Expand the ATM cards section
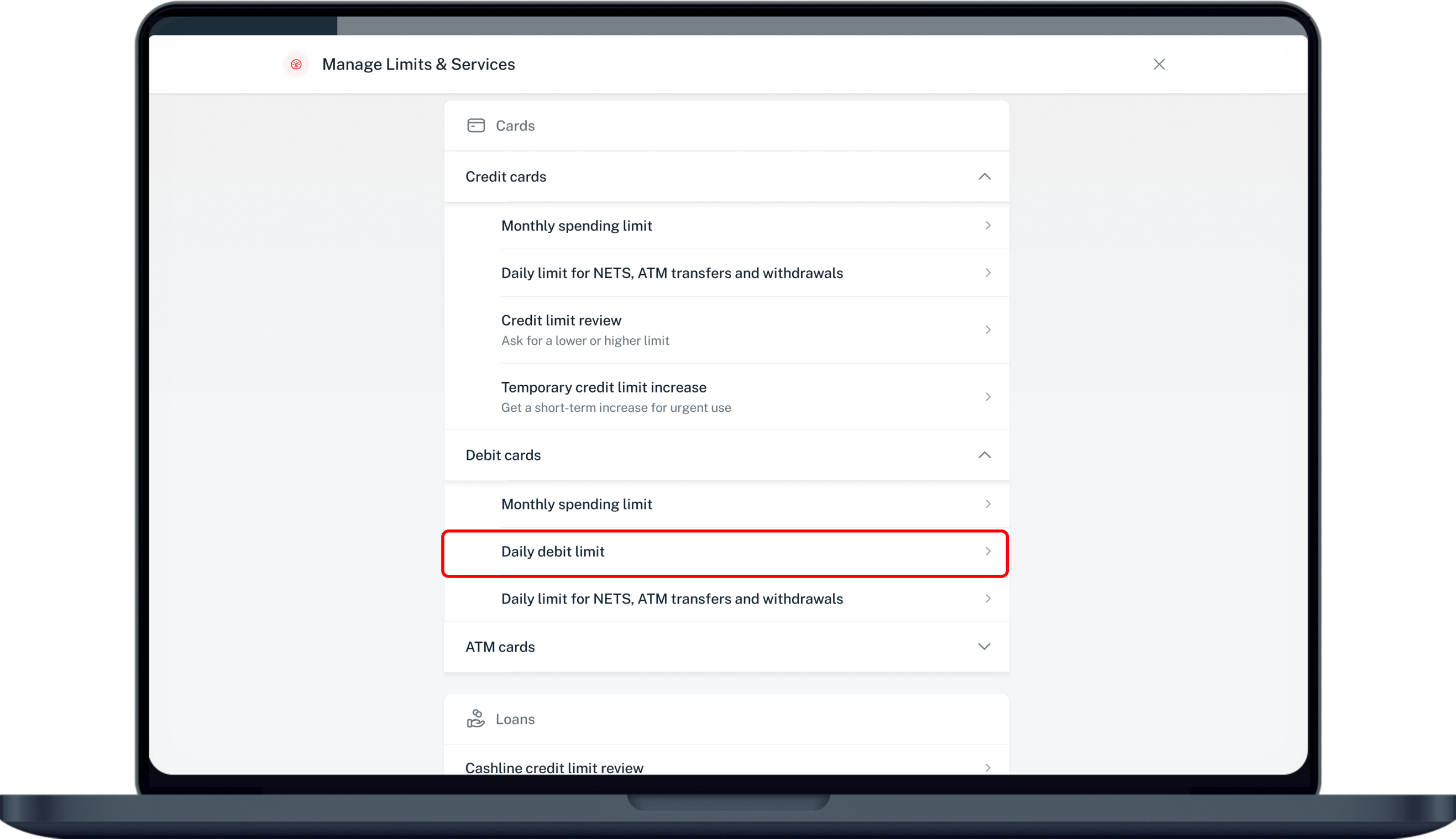 coord(984,647)
